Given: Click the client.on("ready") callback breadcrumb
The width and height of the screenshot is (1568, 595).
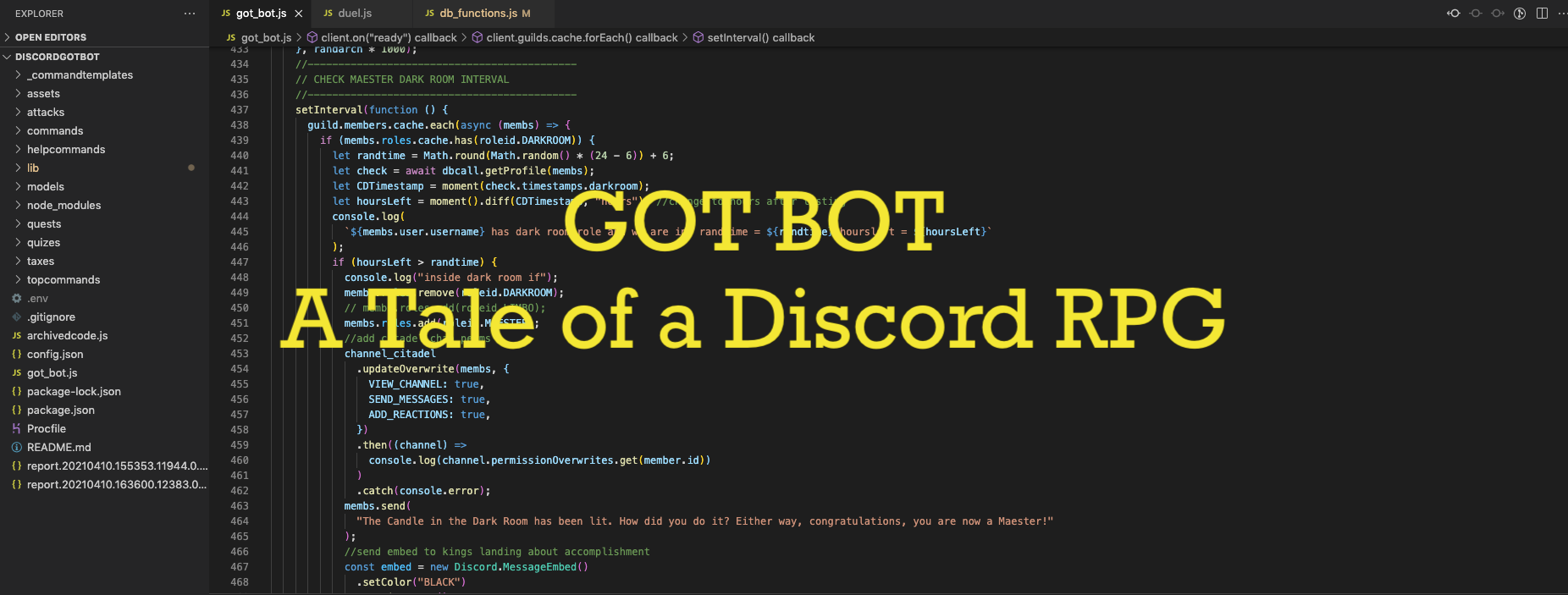Looking at the screenshot, I should (389, 38).
